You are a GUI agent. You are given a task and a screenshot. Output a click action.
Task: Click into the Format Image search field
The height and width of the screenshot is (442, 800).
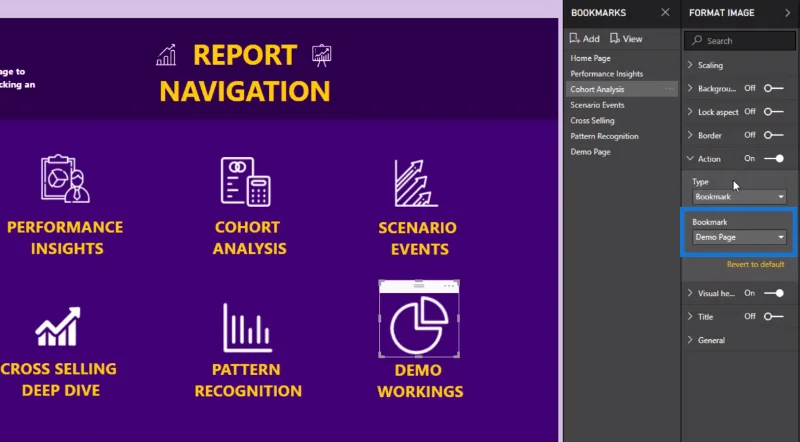(x=739, y=41)
